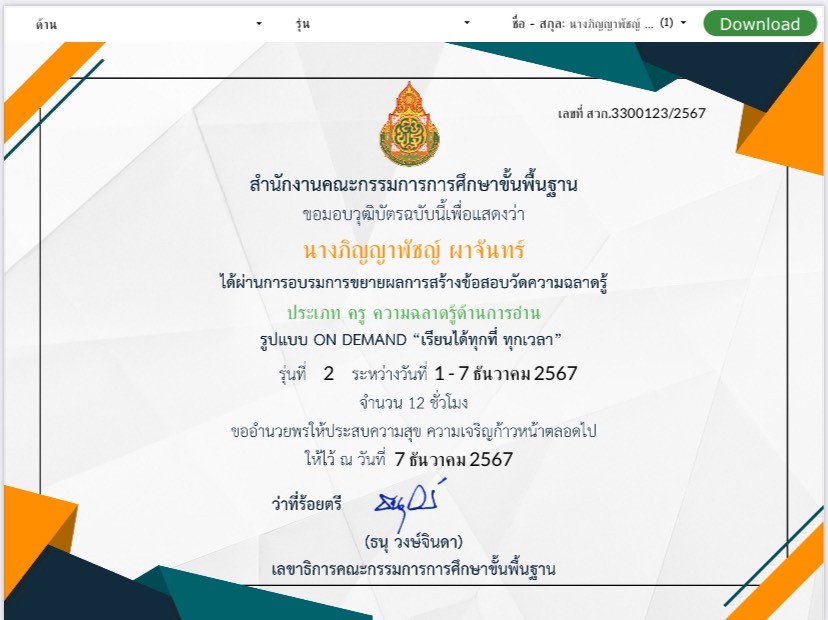Viewport: 828px width, 620px height.
Task: Click the OBEC emblem on the certificate
Action: (x=409, y=124)
